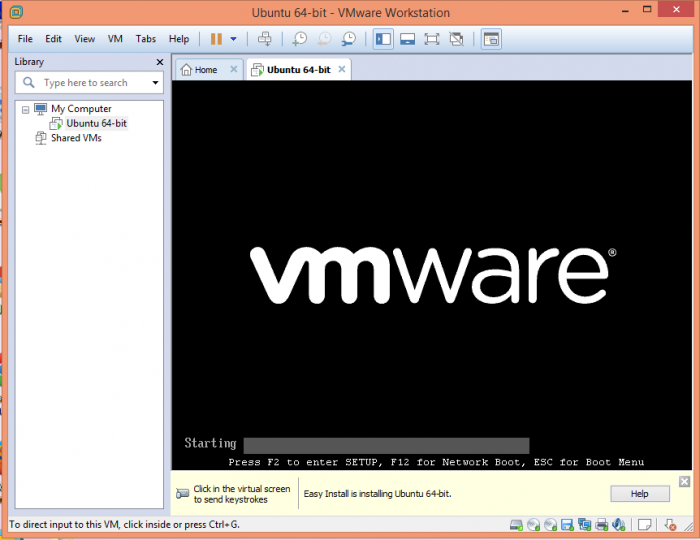
Task: Open the Tabs menu
Action: (146, 39)
